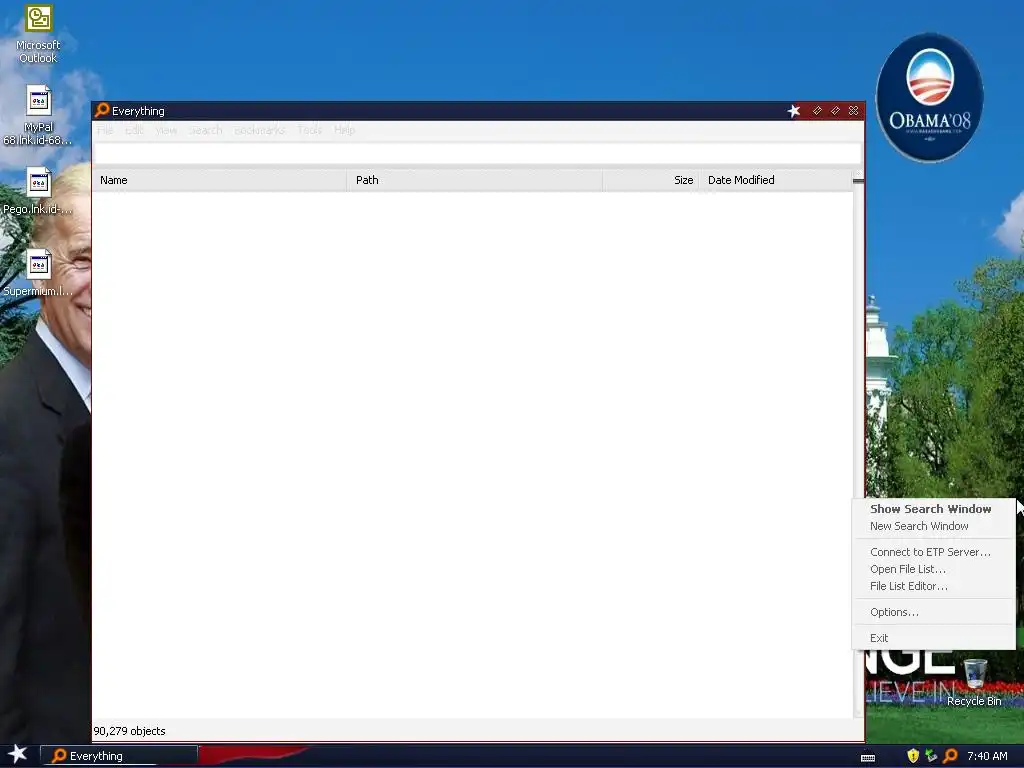Sort results by Size column header
The height and width of the screenshot is (768, 1024).
pos(650,180)
